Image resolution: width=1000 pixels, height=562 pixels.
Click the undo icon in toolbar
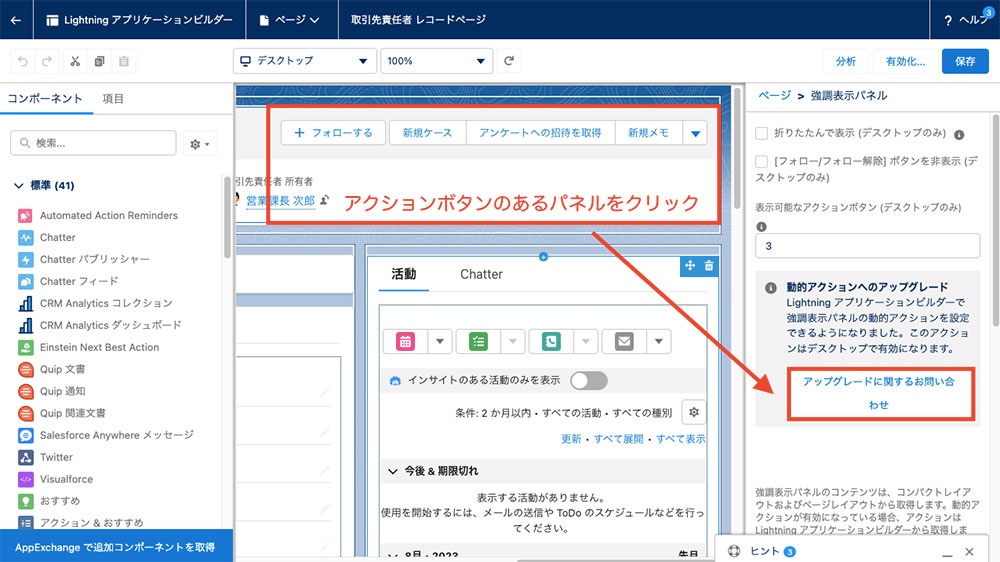[x=24, y=61]
